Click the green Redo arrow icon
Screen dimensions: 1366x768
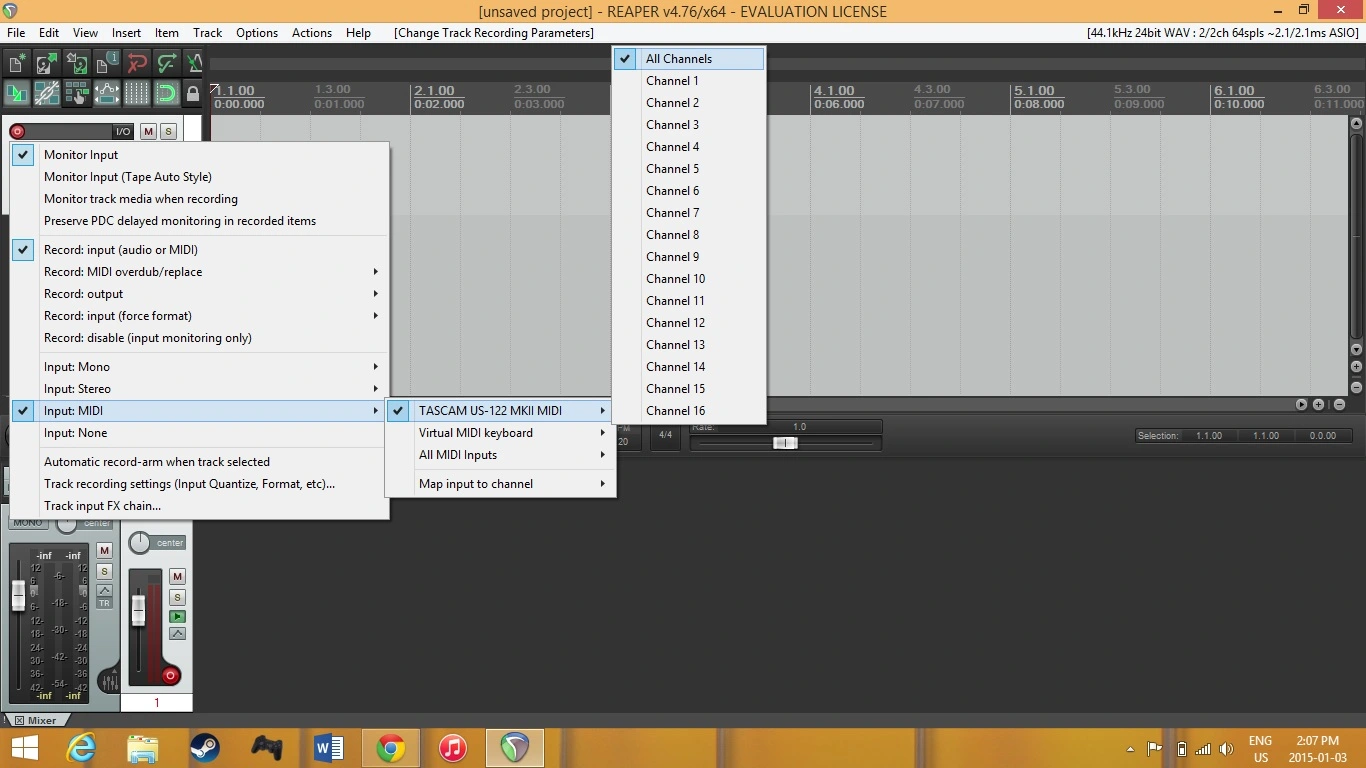click(167, 64)
